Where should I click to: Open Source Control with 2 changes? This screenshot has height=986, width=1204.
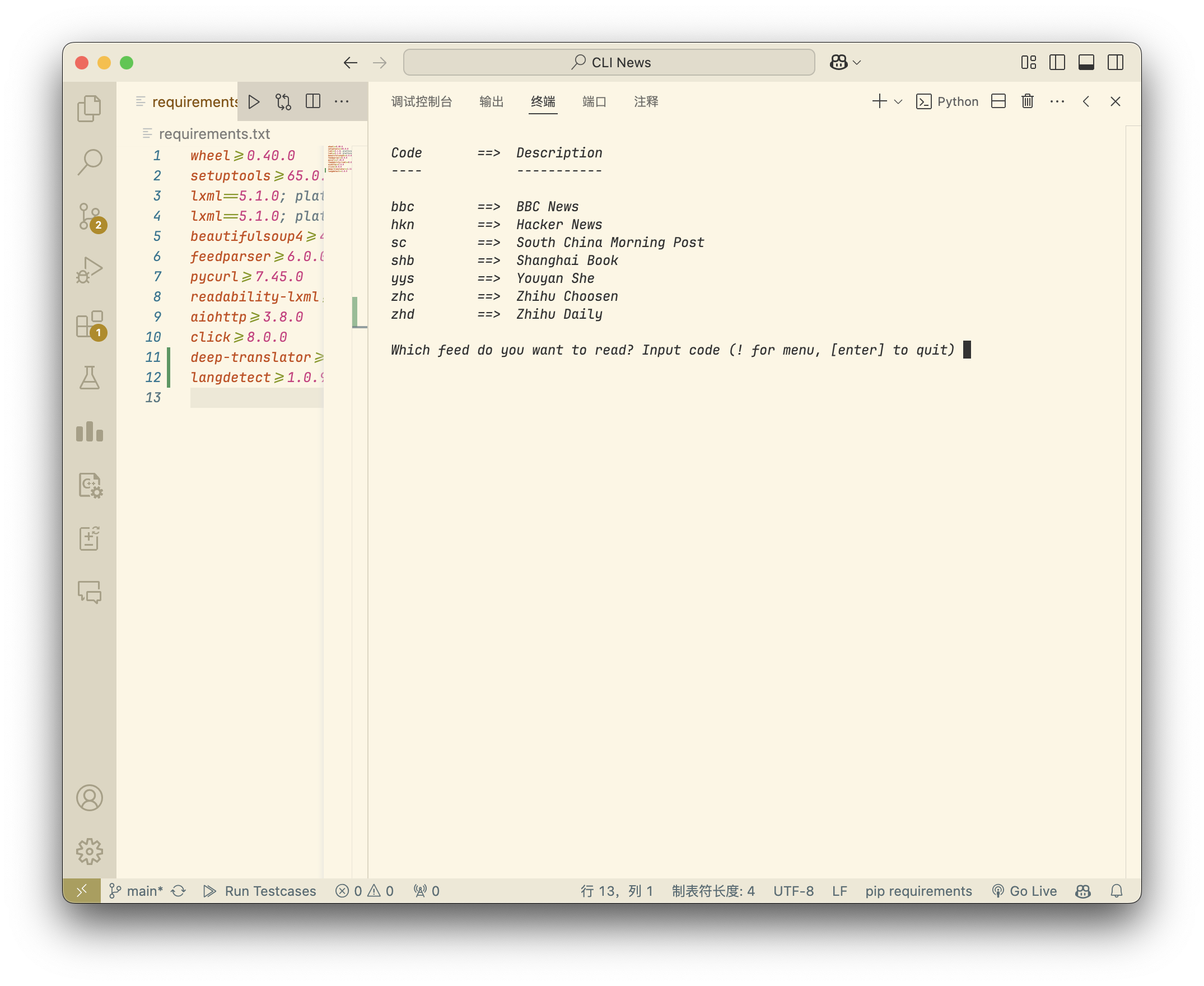[x=89, y=216]
